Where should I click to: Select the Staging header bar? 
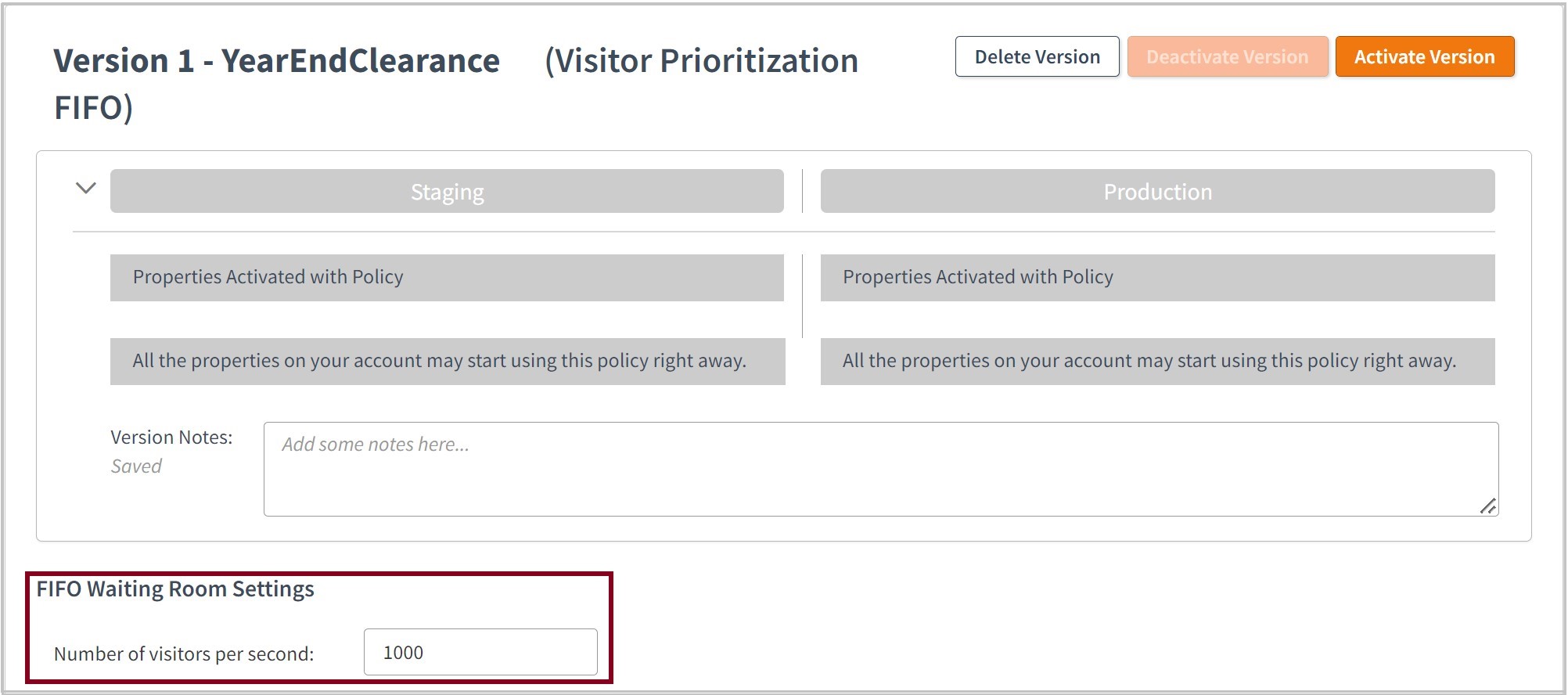pos(447,192)
